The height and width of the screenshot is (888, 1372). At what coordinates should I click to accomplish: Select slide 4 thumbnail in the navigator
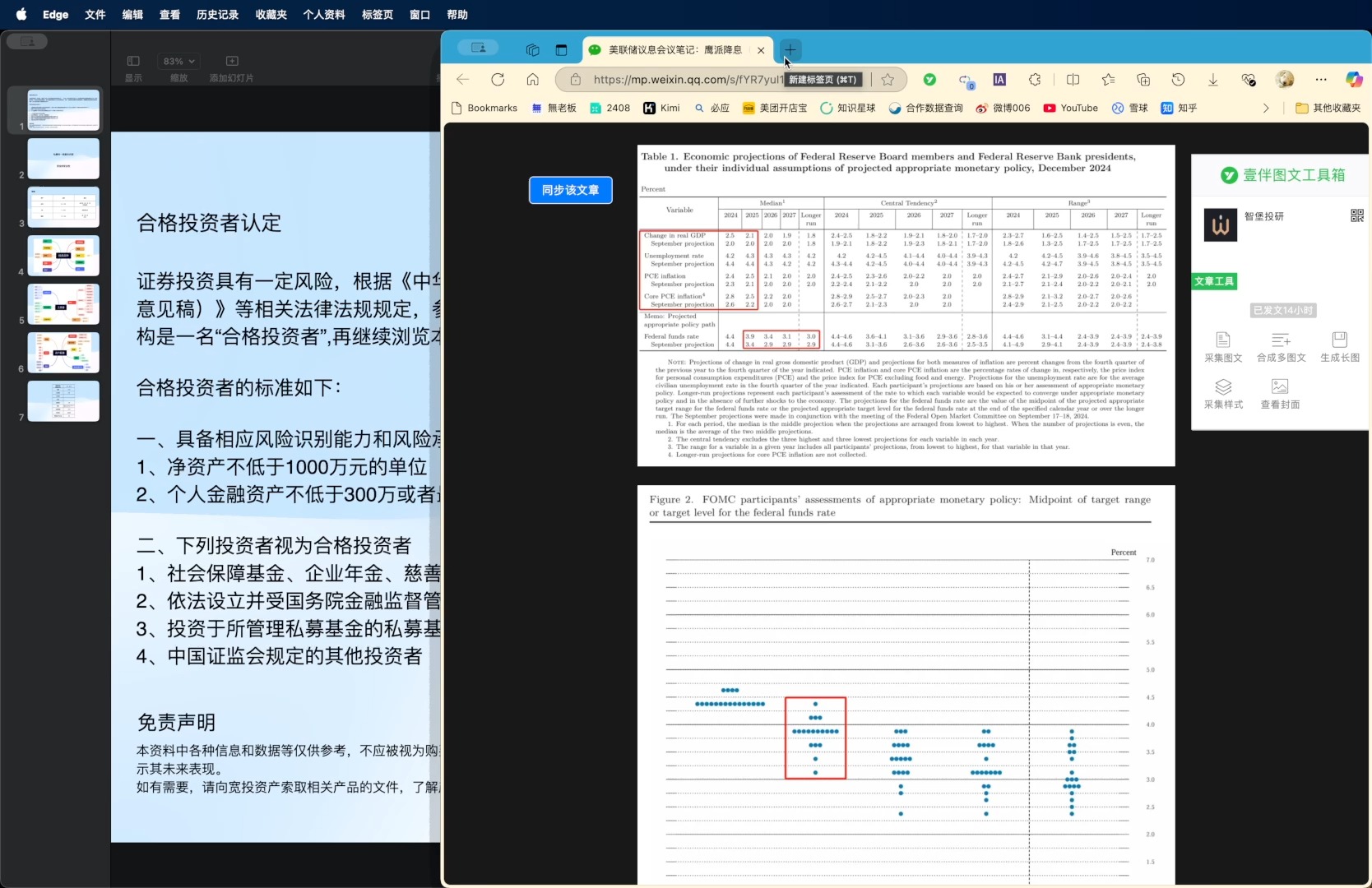(63, 256)
